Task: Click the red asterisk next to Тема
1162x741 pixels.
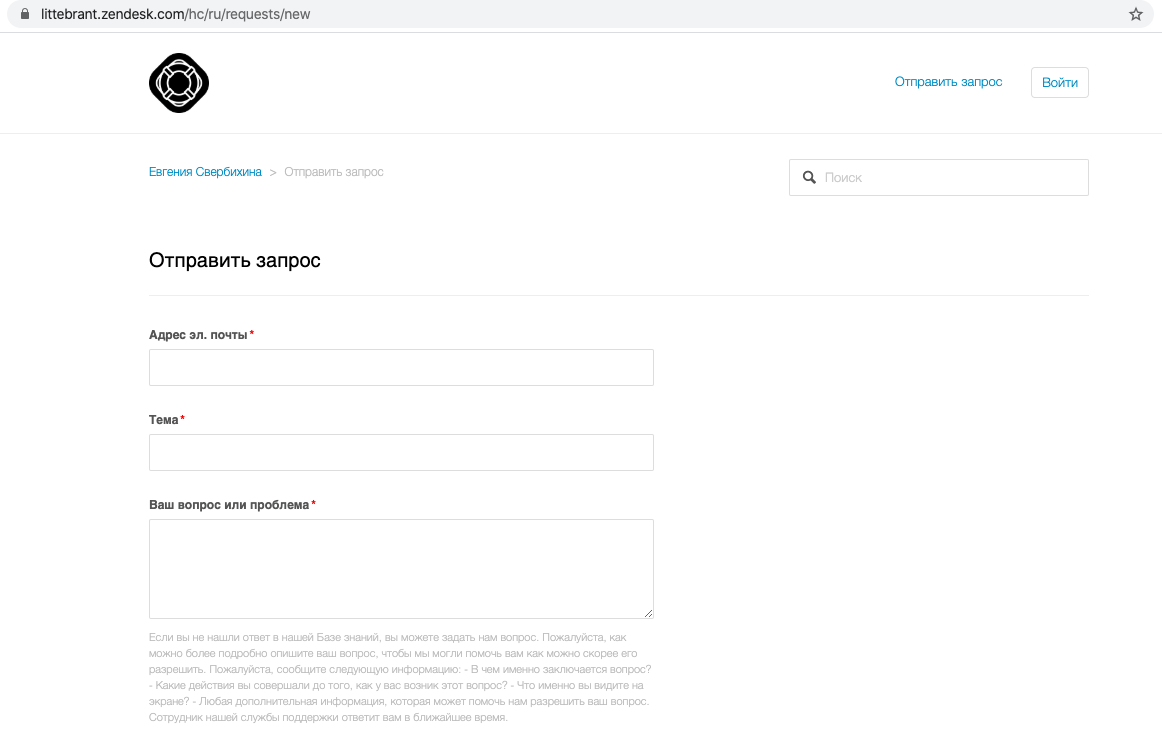Action: pyautogui.click(x=183, y=420)
